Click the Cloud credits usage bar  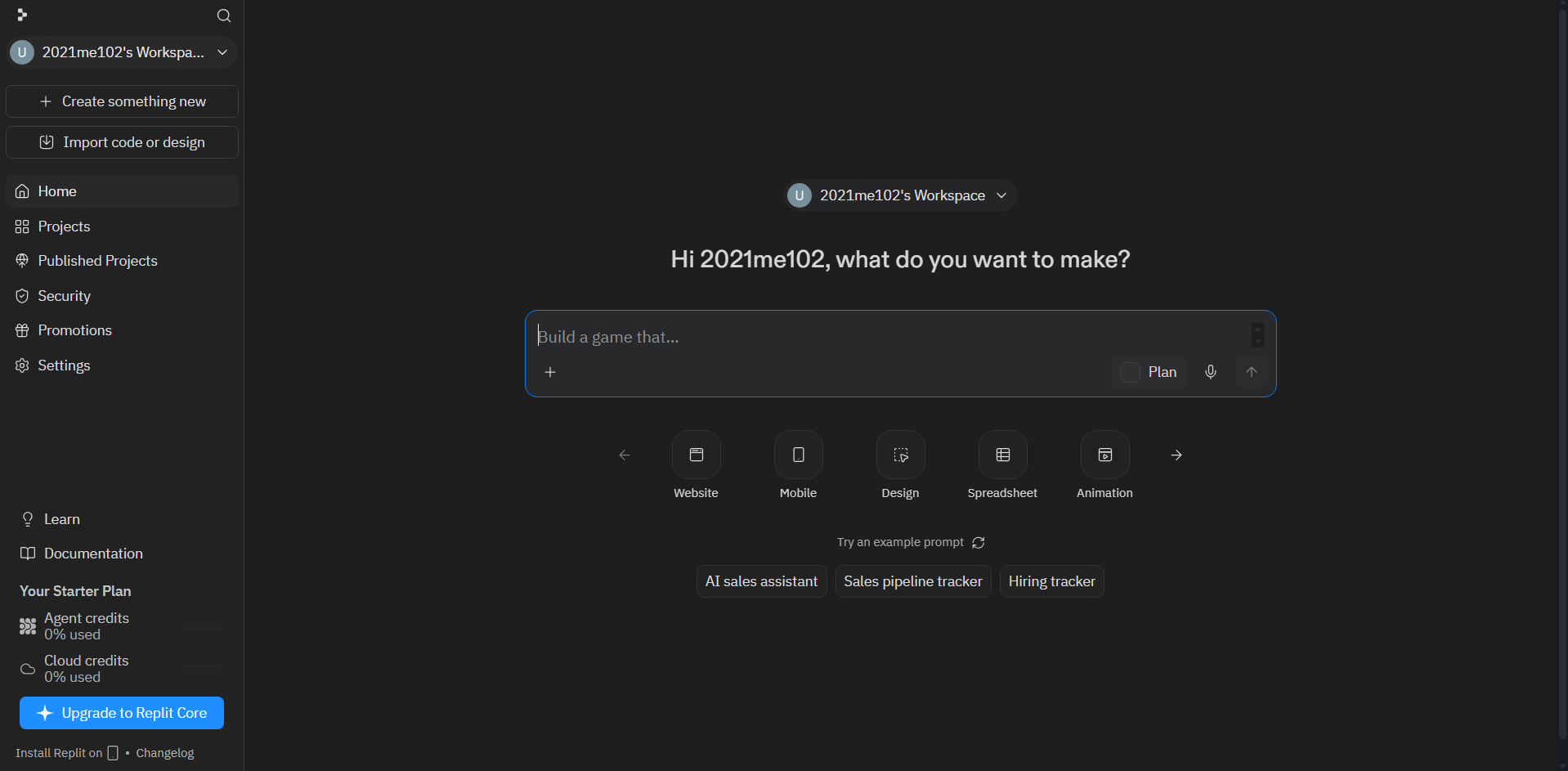point(203,670)
